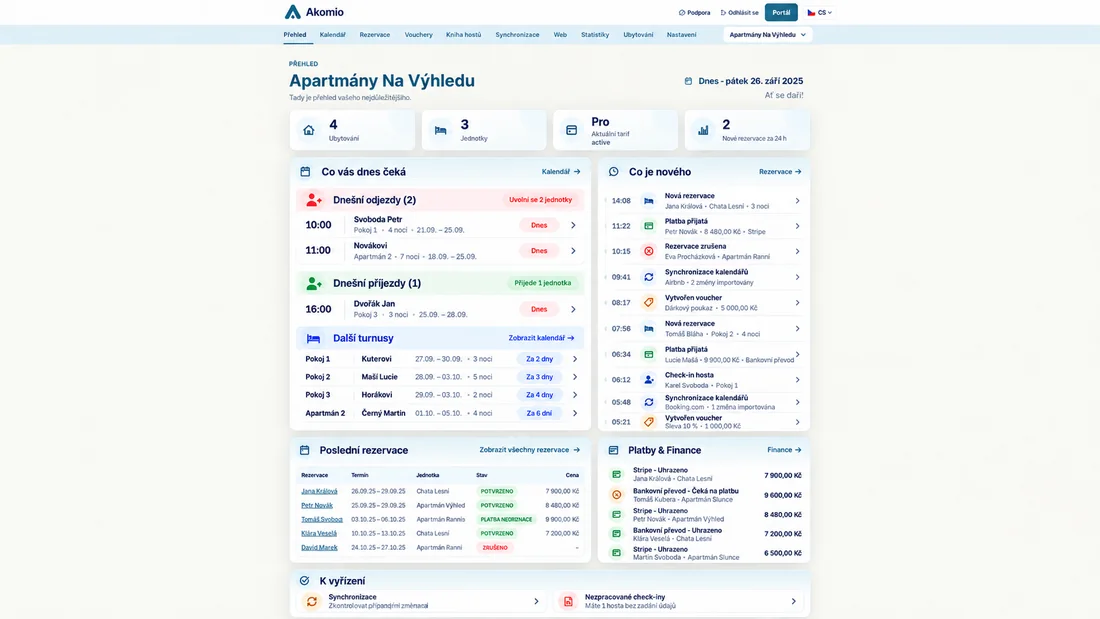Click the sync icon for Airbnb Synchronizace kalendářů
Screen dimensions: 1100x619
(649, 277)
